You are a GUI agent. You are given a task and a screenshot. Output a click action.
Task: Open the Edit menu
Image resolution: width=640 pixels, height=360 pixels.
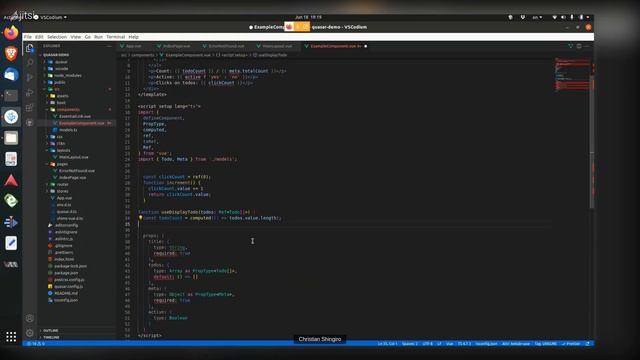39,37
